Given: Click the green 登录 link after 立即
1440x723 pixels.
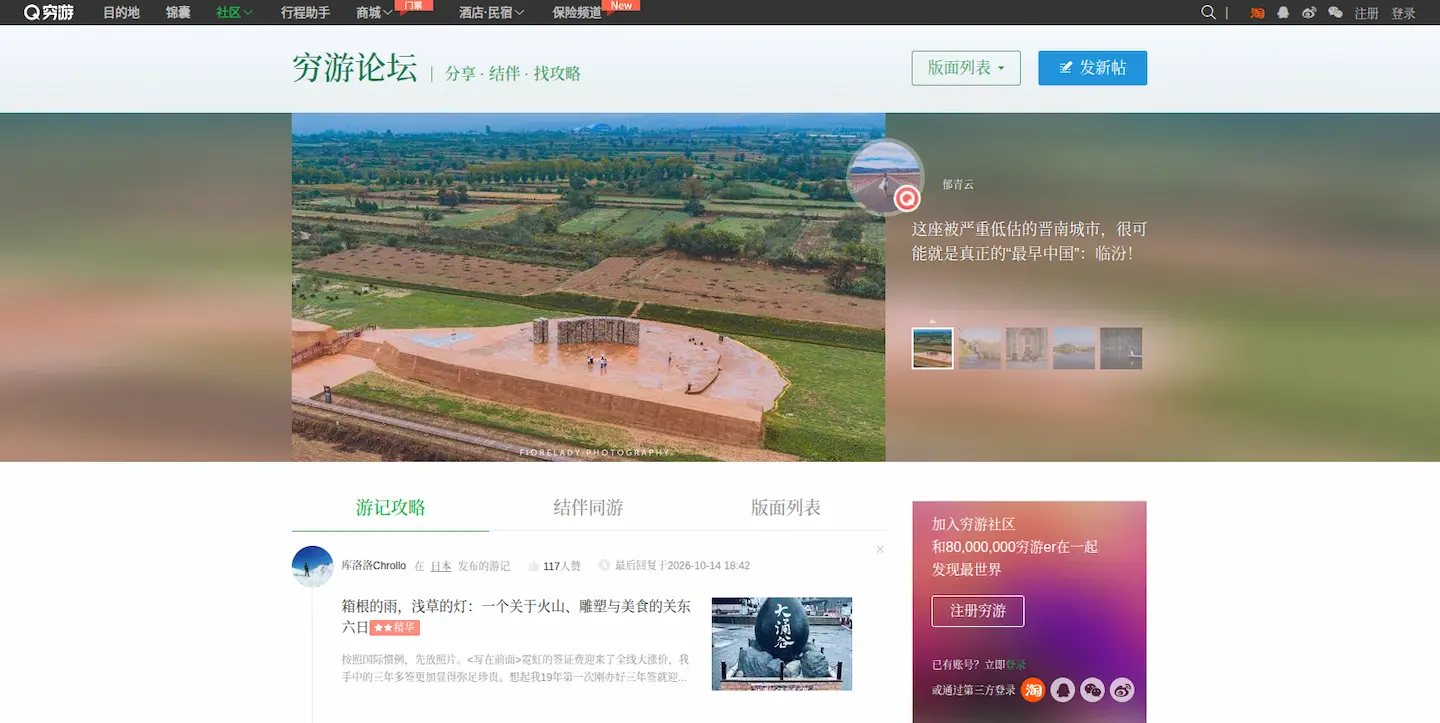Looking at the screenshot, I should pyautogui.click(x=1016, y=665).
